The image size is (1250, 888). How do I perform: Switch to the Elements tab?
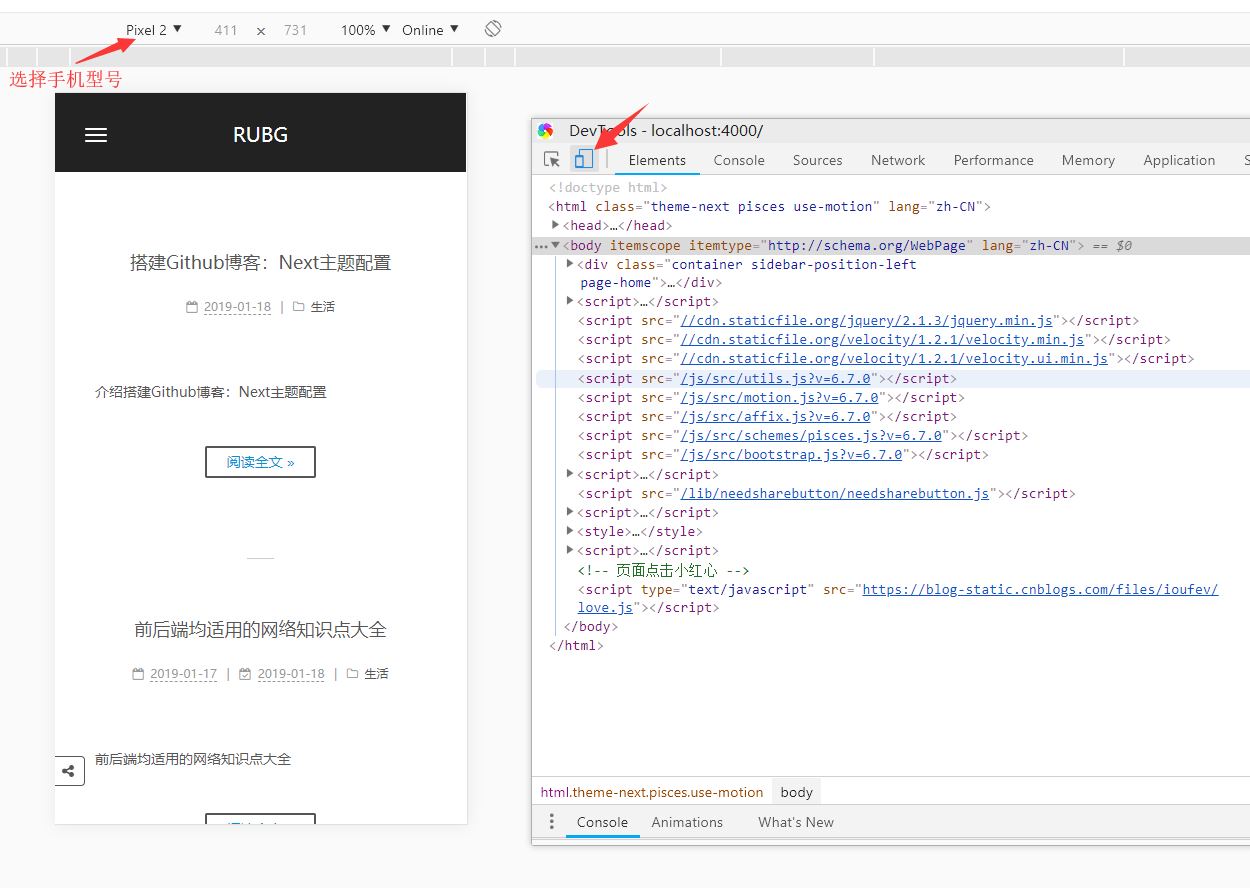tap(657, 160)
